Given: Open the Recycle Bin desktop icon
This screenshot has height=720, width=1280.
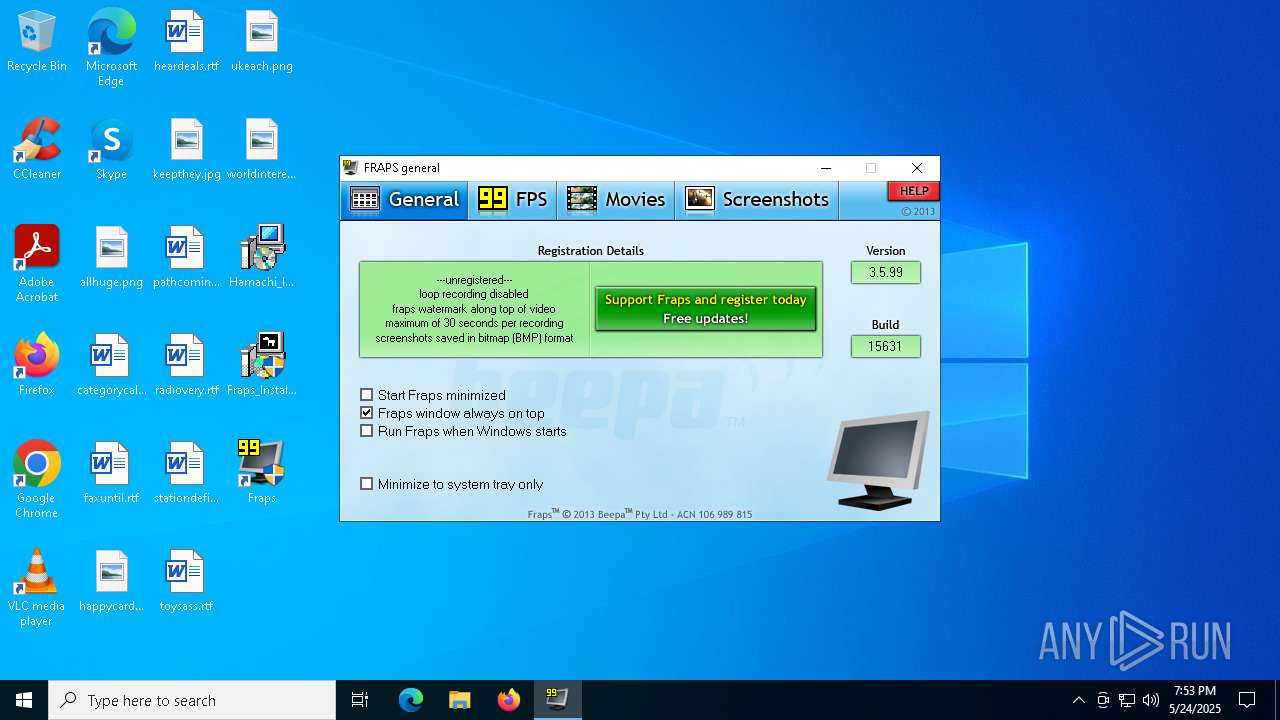Looking at the screenshot, I should point(37,42).
